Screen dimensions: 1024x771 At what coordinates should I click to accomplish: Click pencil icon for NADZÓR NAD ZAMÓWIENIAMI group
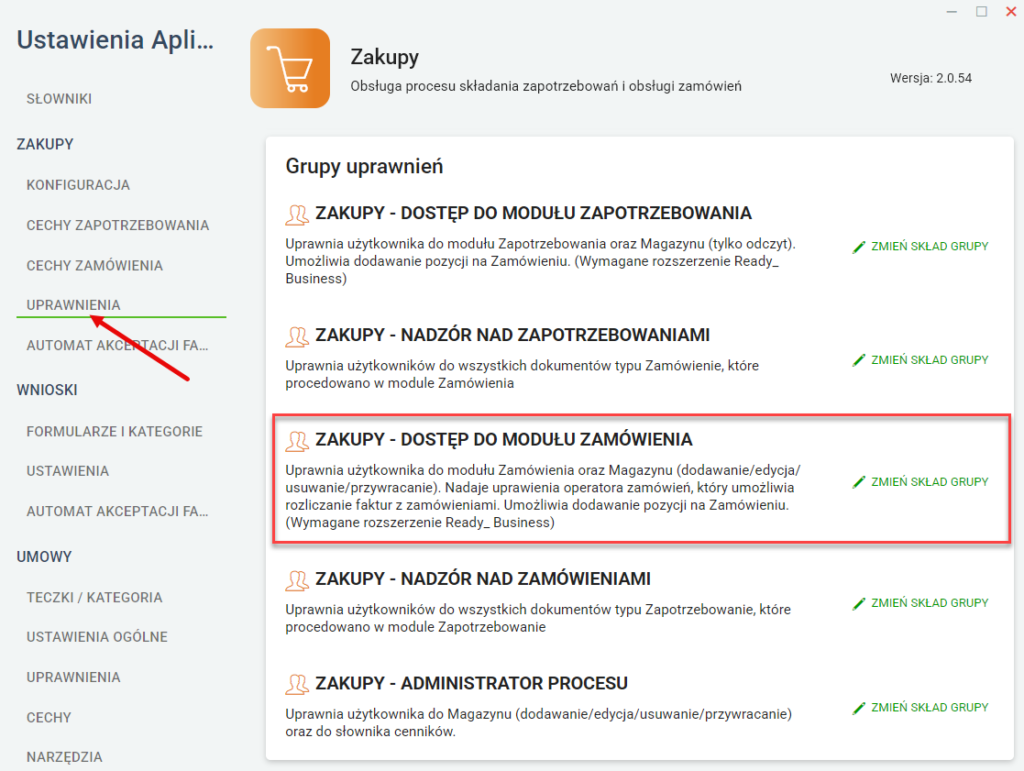(859, 603)
